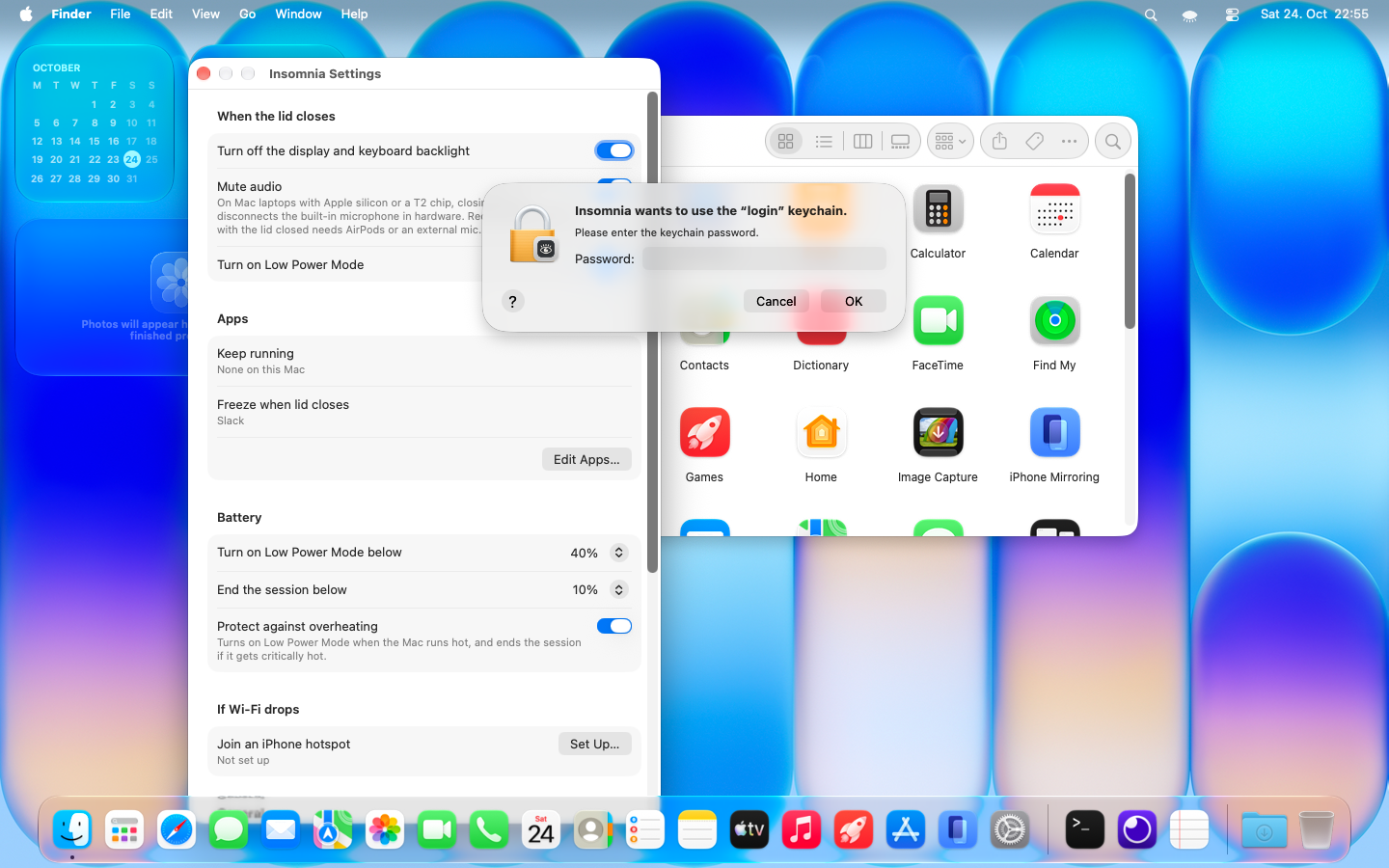The height and width of the screenshot is (868, 1389).
Task: Click the Tags icon in Finder toolbar
Action: click(x=1034, y=142)
